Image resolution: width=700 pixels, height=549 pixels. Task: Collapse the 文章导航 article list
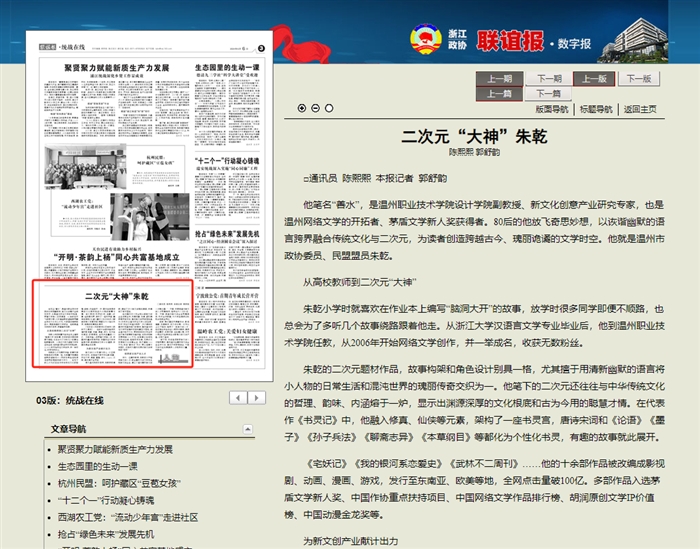pyautogui.click(x=248, y=429)
